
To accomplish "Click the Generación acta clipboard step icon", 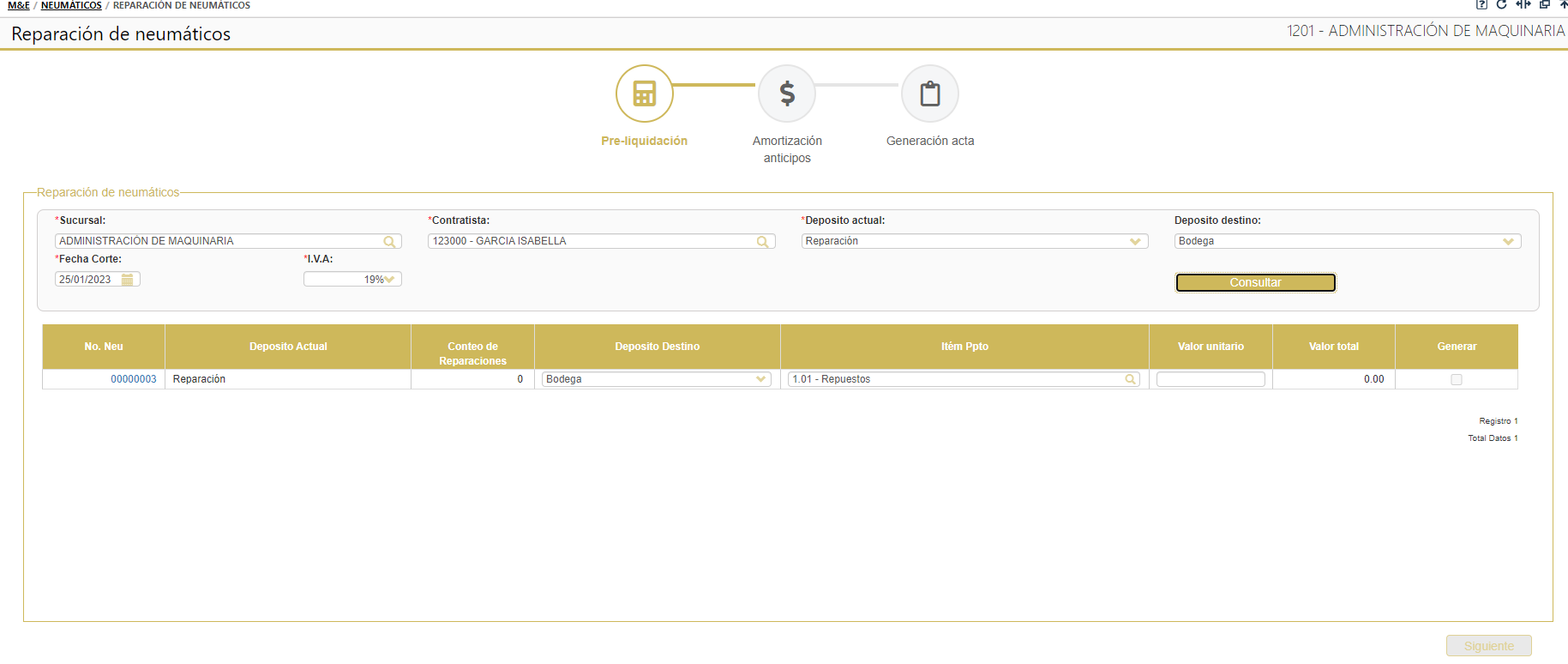I will 930,94.
